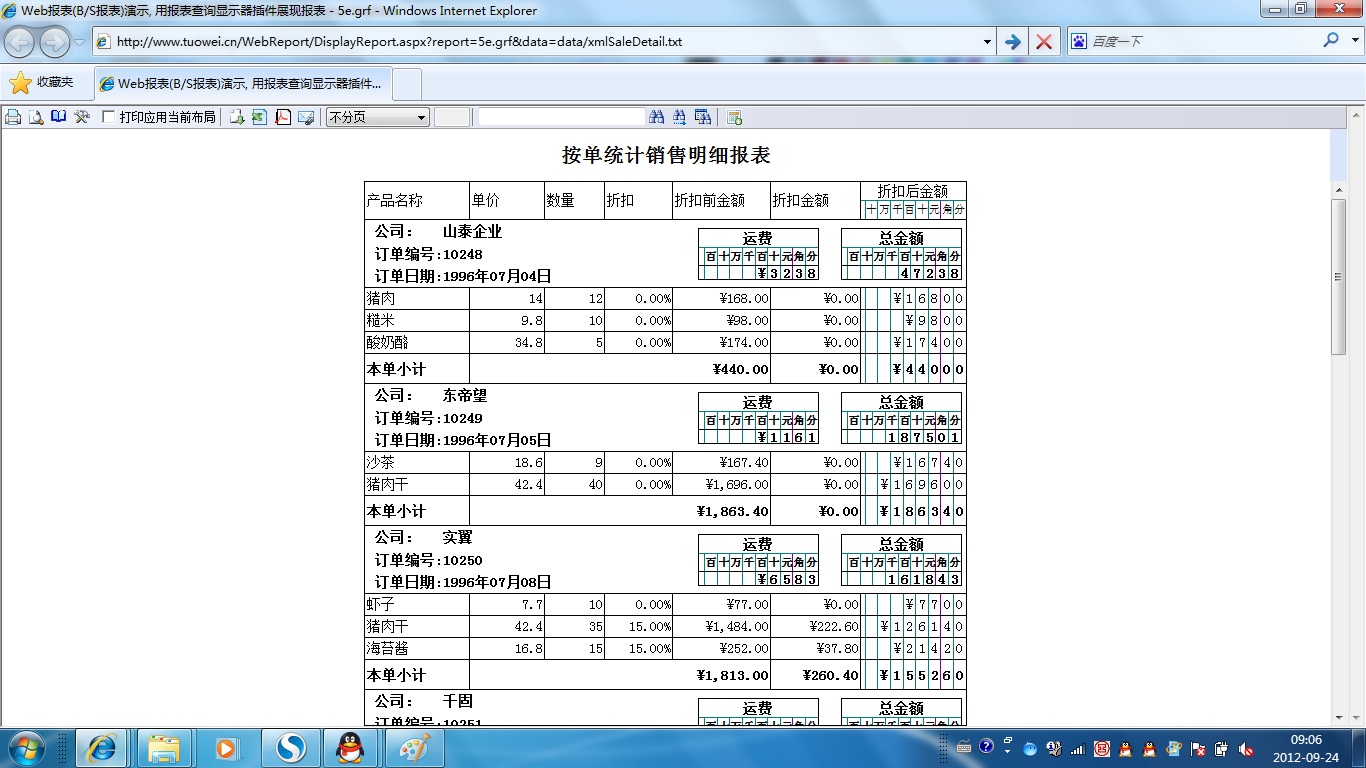Open a new blank browser tab
1366x768 pixels.
[408, 84]
